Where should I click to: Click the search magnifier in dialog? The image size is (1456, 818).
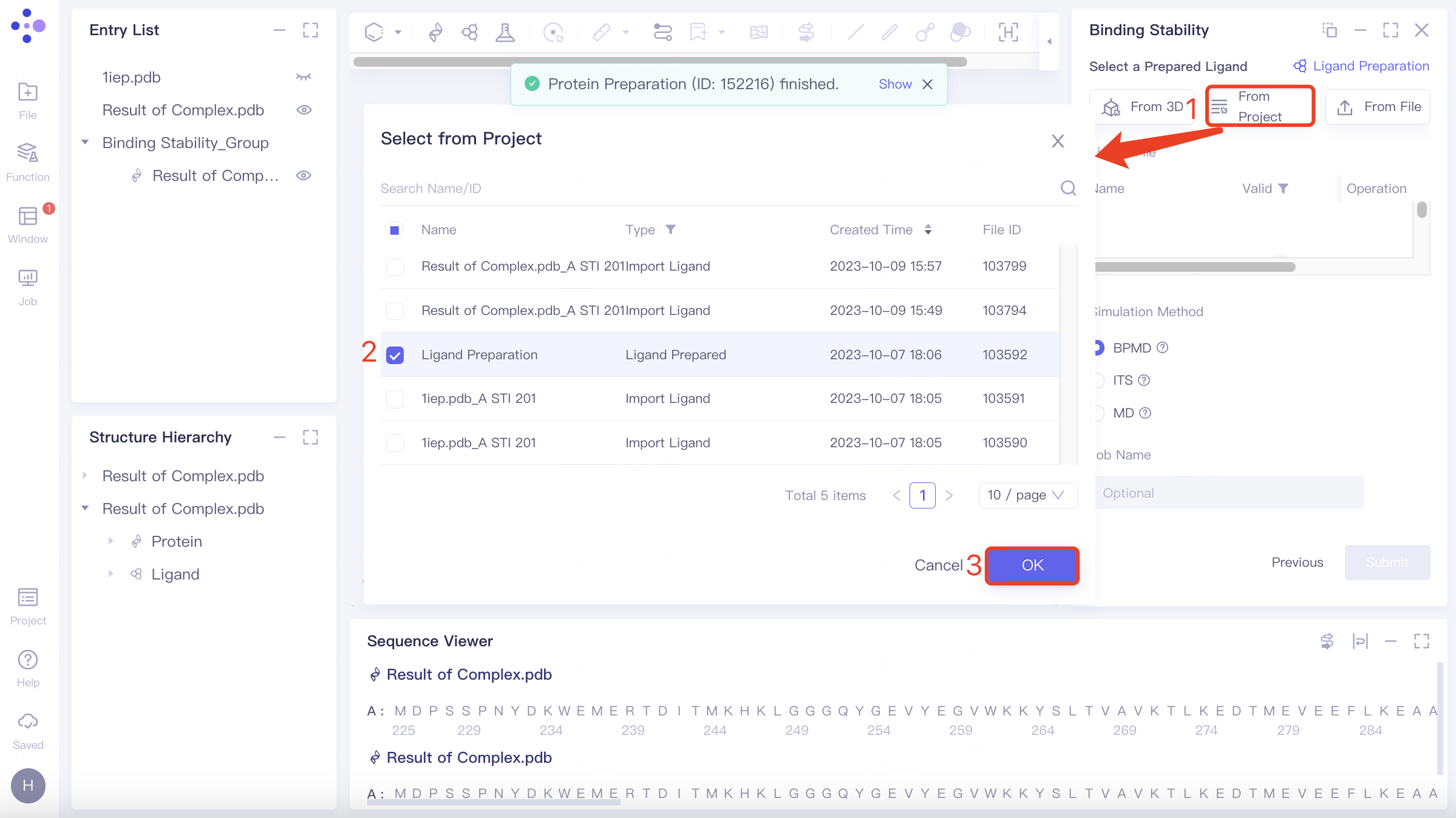[1068, 188]
